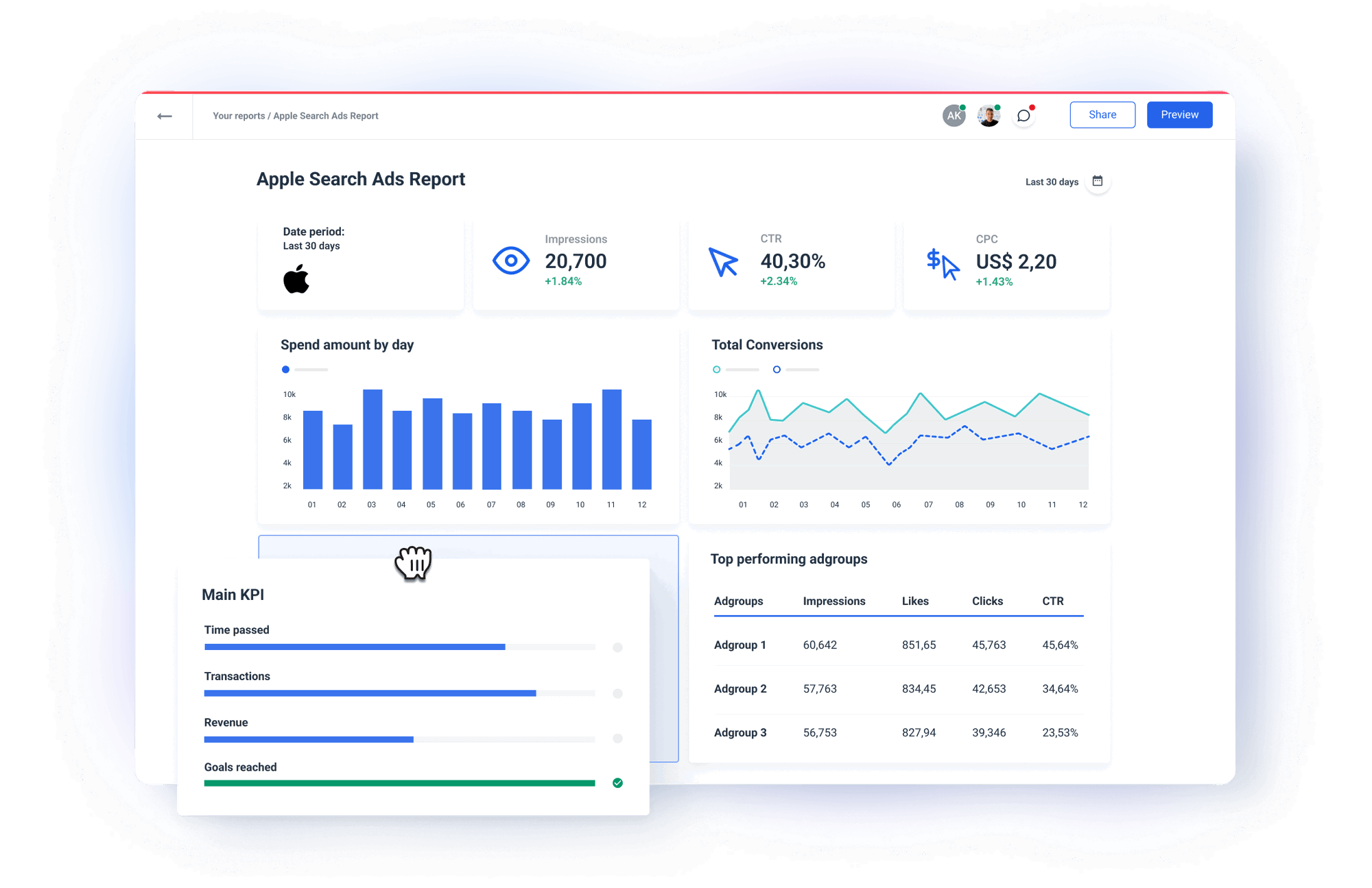
Task: Click the Goals reached progress bar
Action: 399,783
